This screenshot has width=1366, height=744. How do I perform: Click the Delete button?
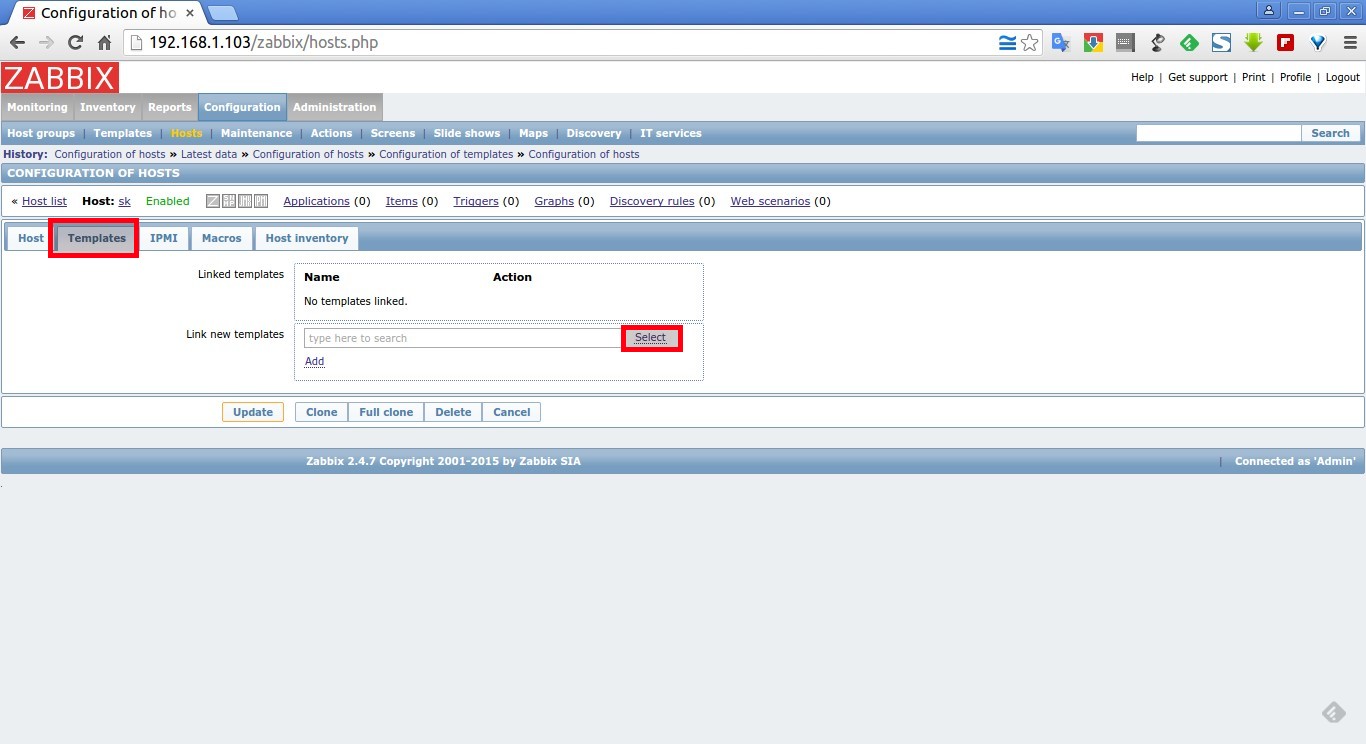453,412
